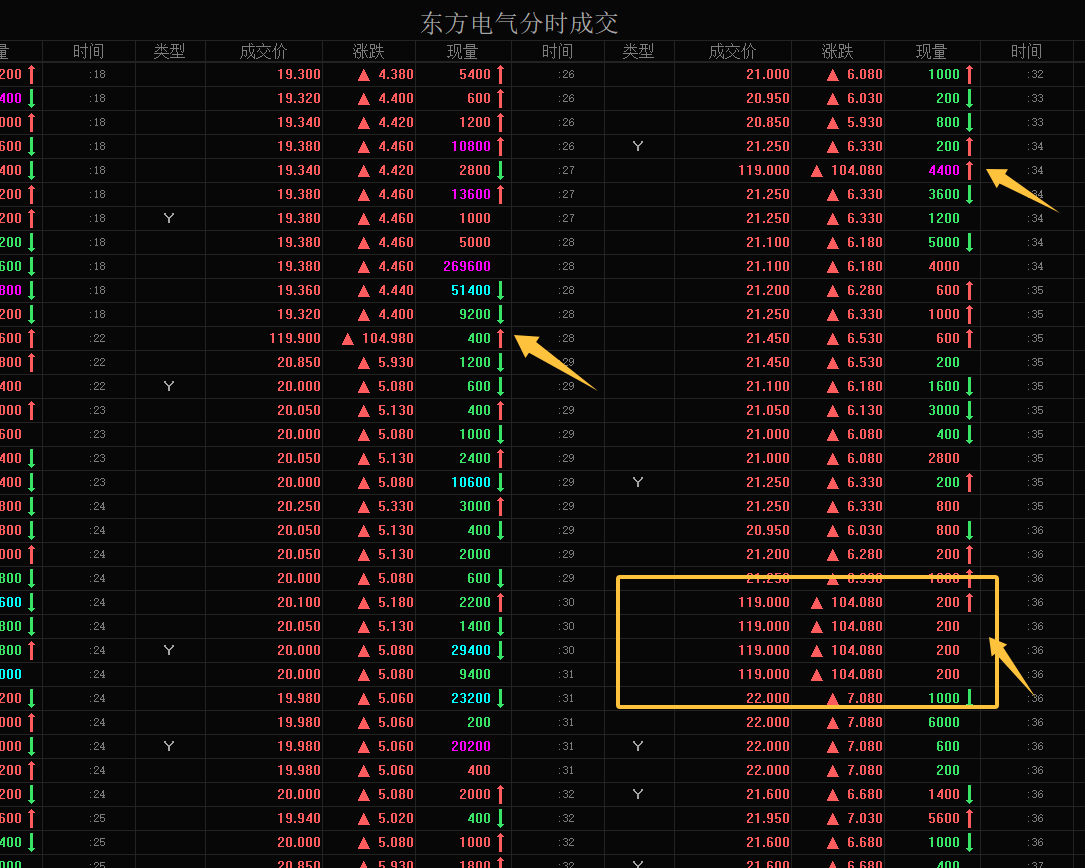Image resolution: width=1085 pixels, height=868 pixels.
Task: Click the 20.250 price cell
Action: tap(299, 506)
